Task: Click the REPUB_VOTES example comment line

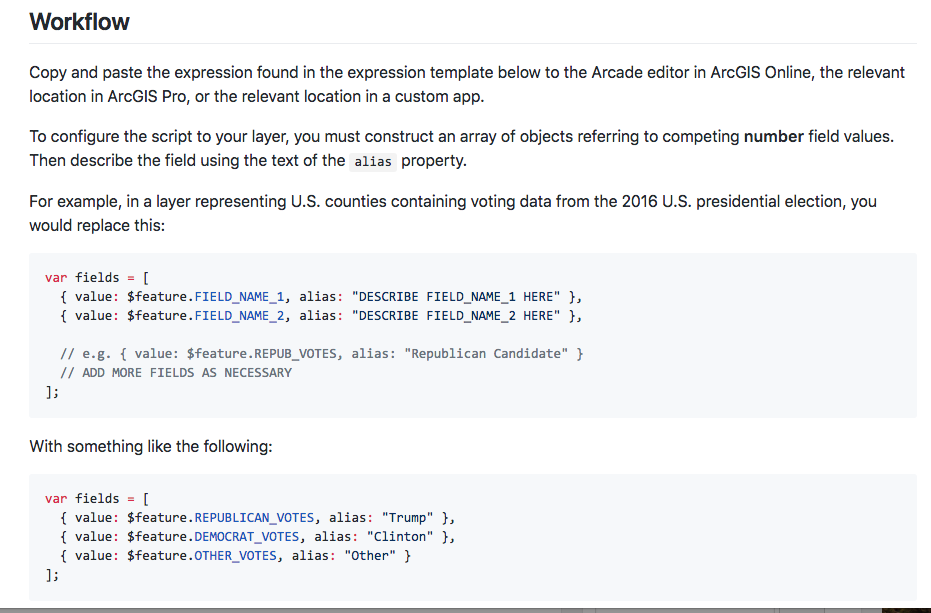Action: [321, 353]
